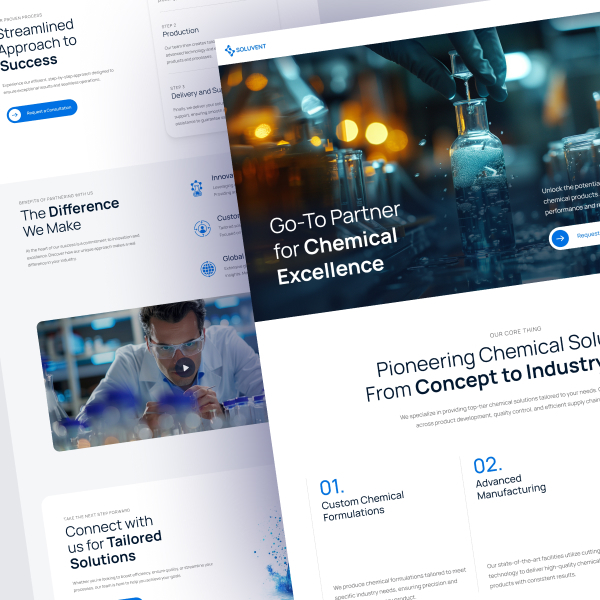This screenshot has width=600, height=600.
Task: Open the 02. Advanced Manufacturing card
Action: click(534, 520)
